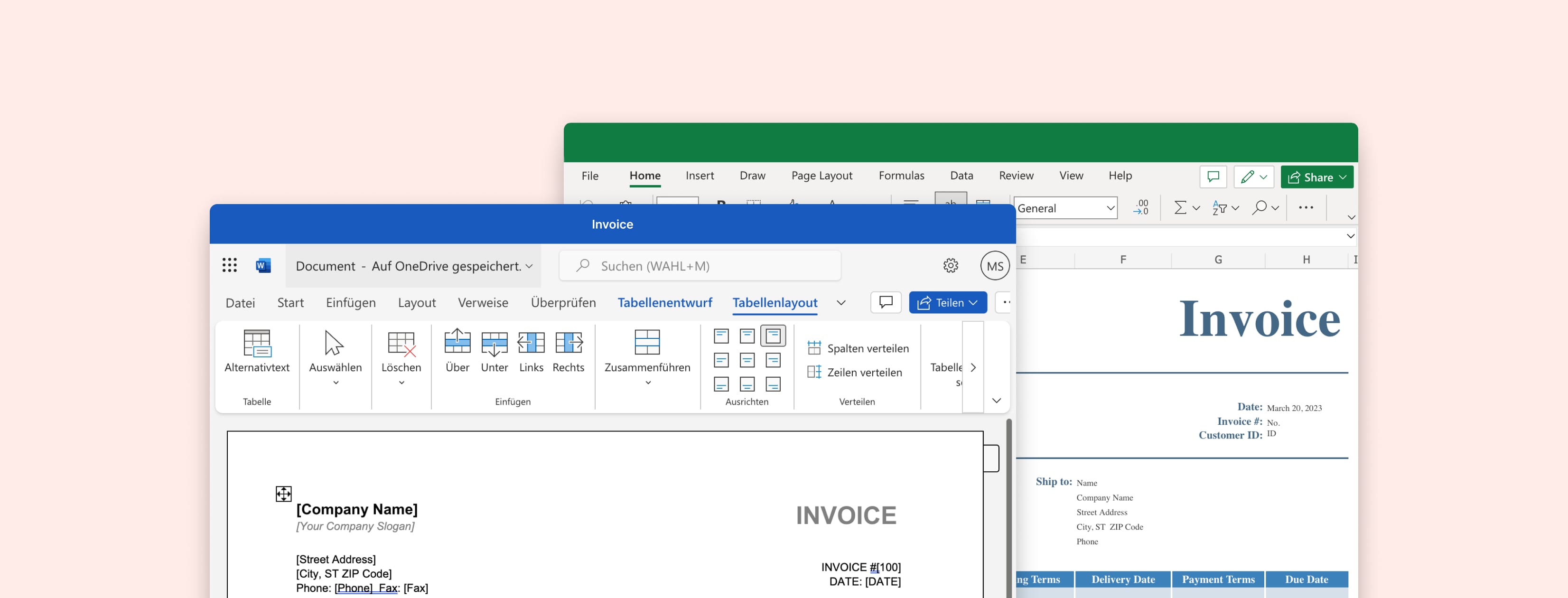Screen dimensions: 1568x598
Task: Open the Formulas tab in Excel
Action: 902,176
